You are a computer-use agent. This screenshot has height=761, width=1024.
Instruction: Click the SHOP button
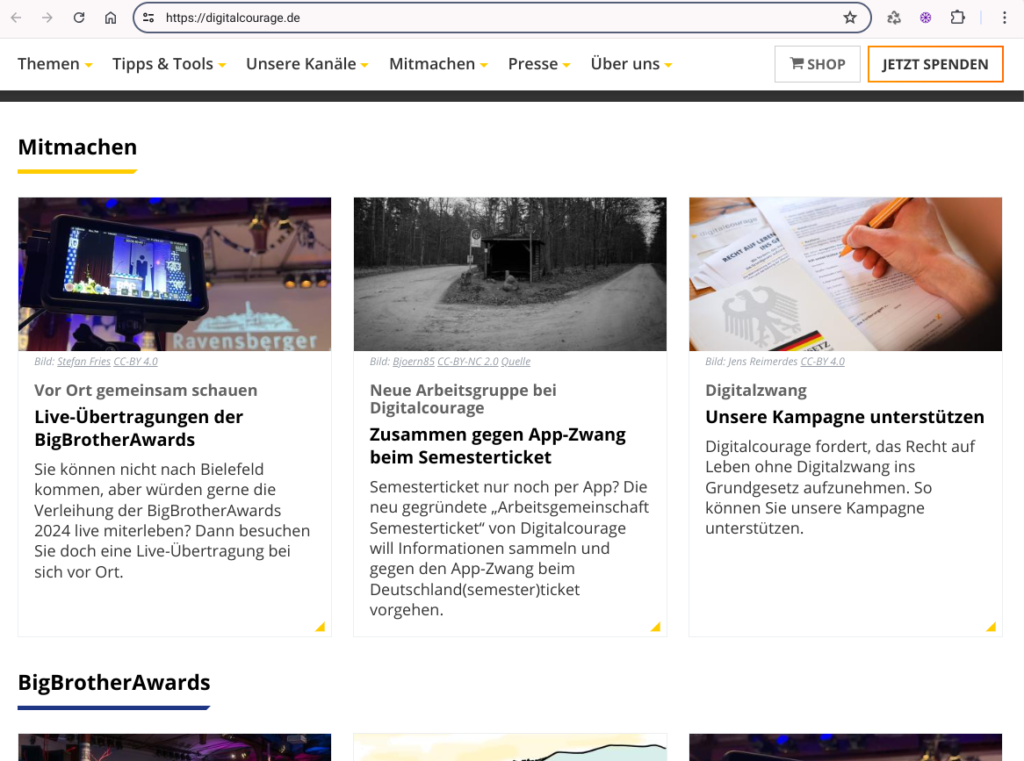tap(817, 64)
